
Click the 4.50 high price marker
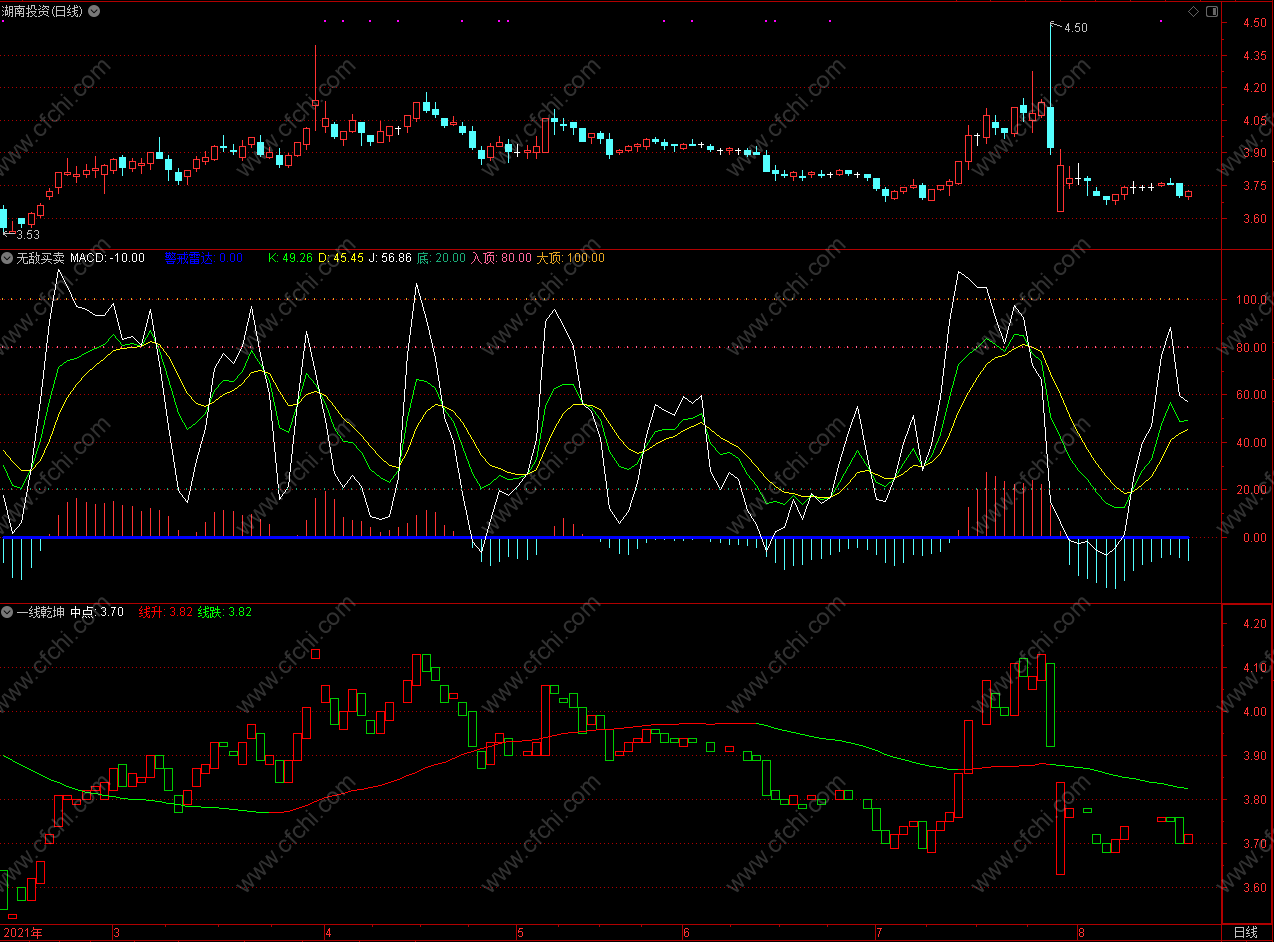pos(1075,28)
